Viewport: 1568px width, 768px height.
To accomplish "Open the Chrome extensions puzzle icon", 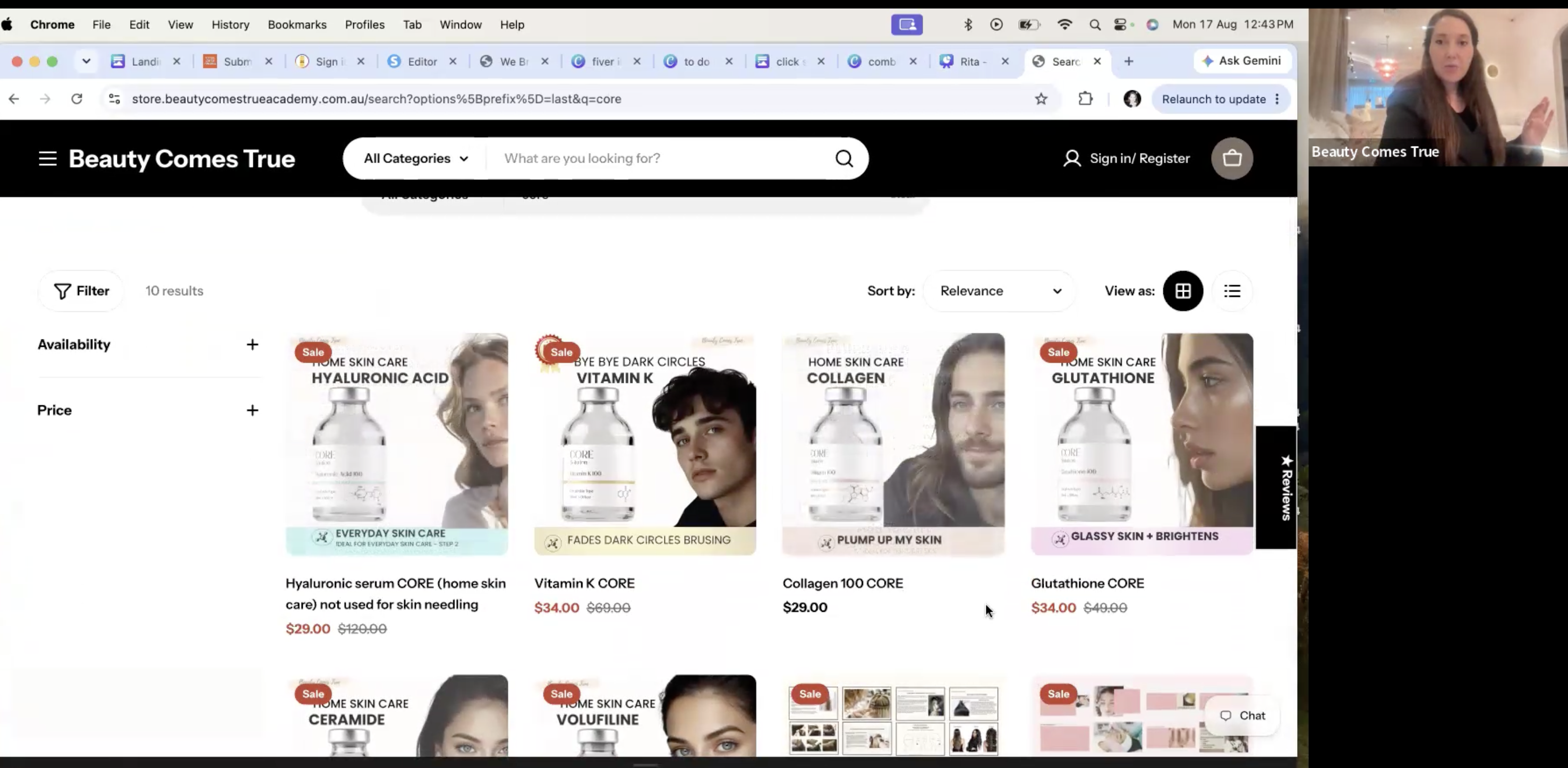I will [x=1085, y=99].
